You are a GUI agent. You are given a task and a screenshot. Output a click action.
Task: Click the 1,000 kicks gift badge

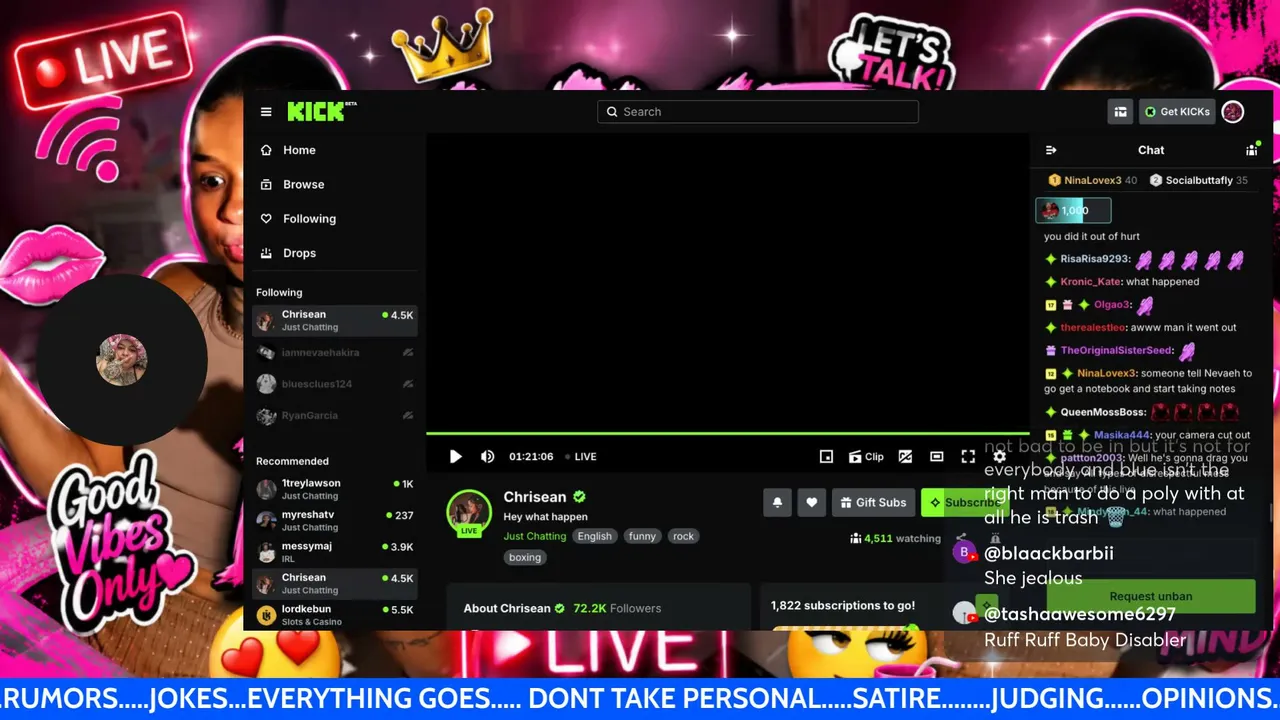pos(1073,210)
